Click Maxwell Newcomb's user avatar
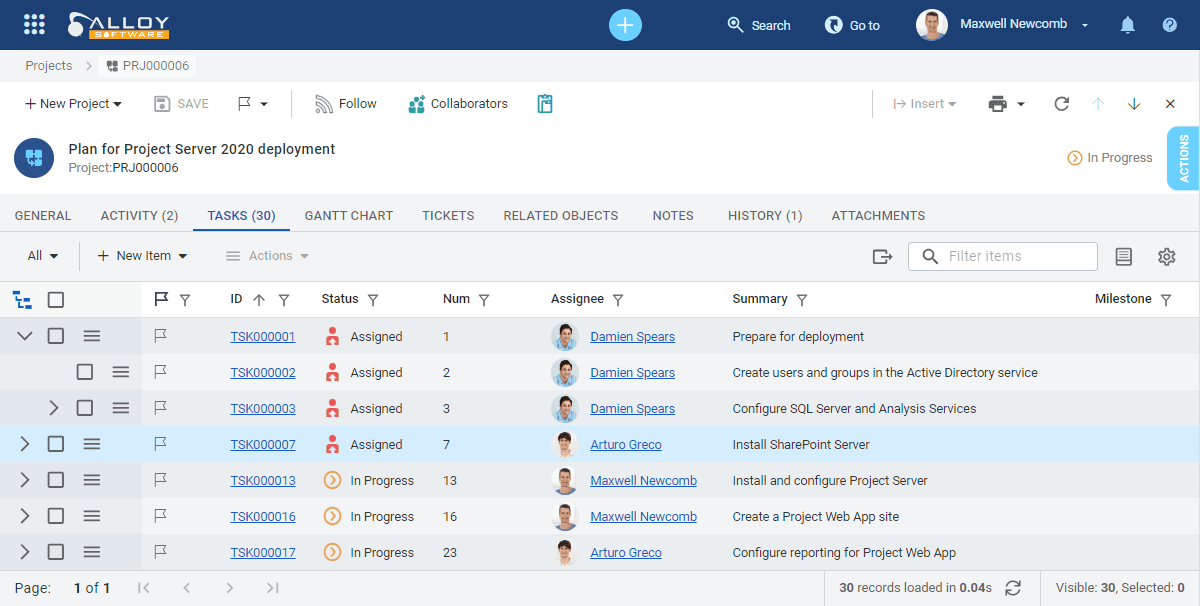Viewport: 1200px width, 606px height. (932, 25)
